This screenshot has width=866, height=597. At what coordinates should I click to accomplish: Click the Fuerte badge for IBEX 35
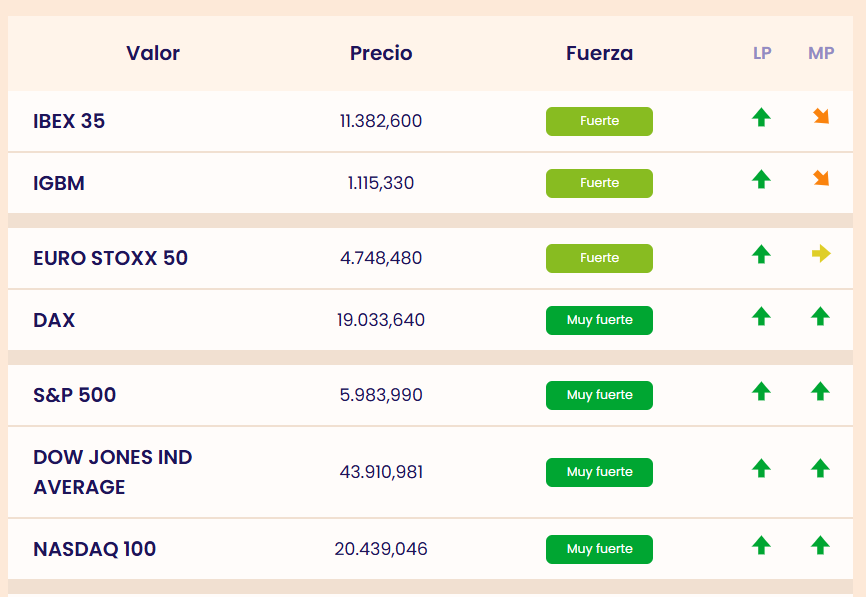coord(599,121)
